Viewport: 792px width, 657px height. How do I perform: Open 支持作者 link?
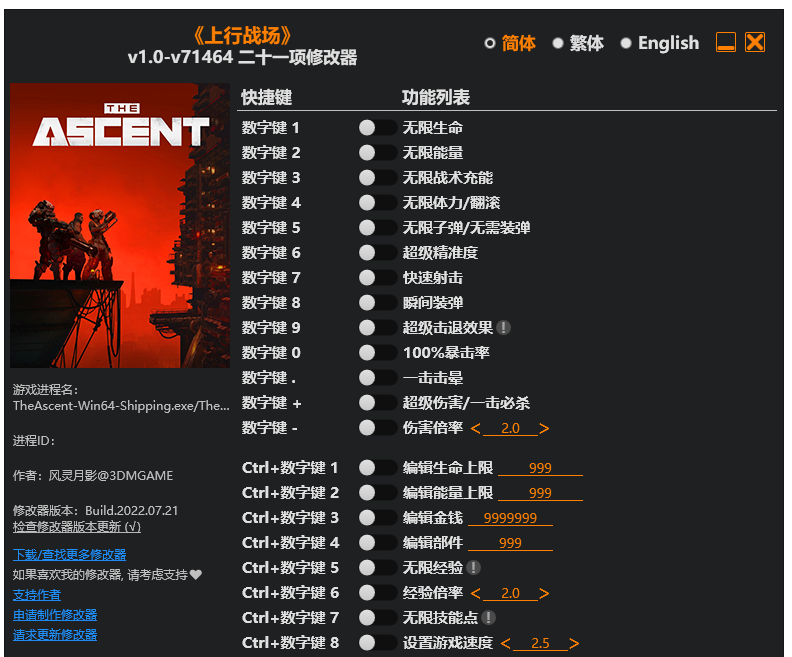[37, 595]
